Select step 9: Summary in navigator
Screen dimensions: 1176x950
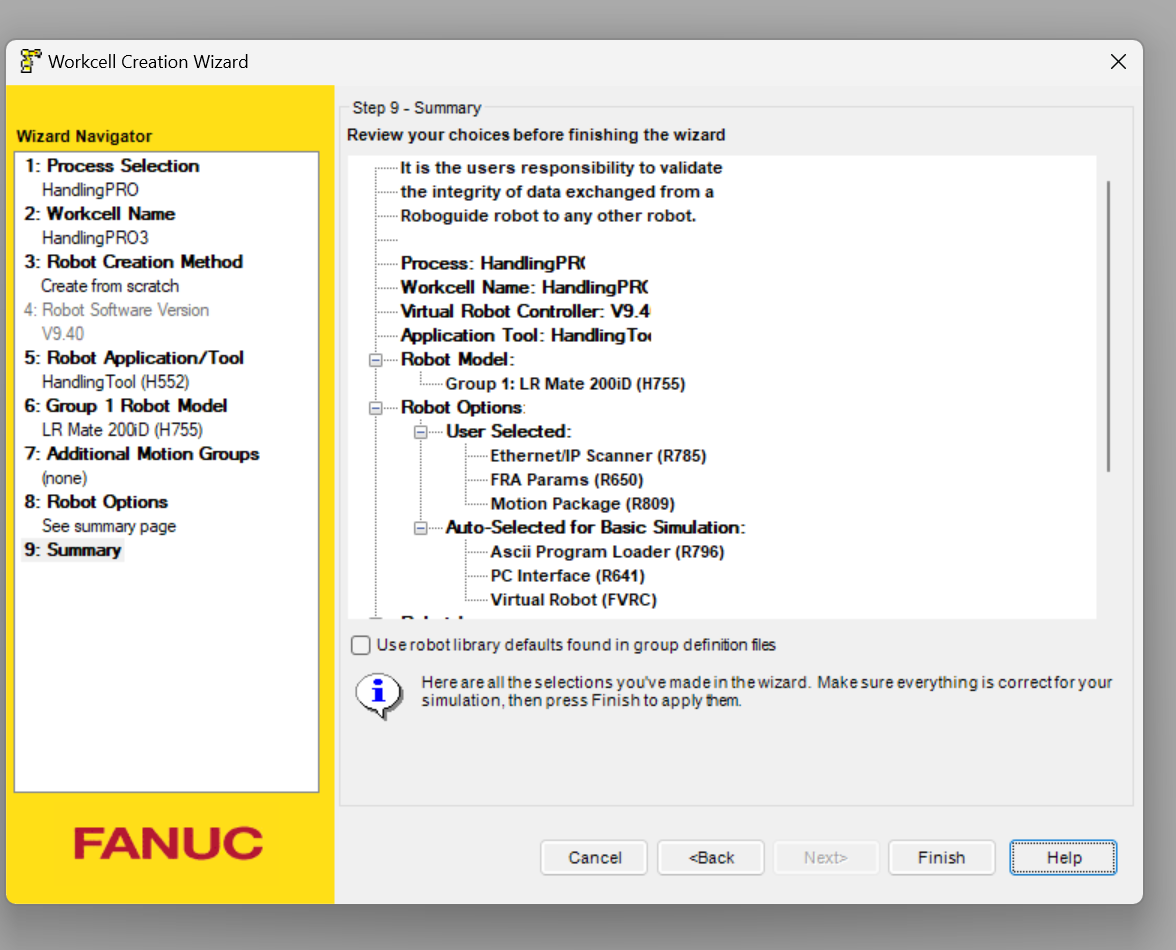[x=73, y=550]
